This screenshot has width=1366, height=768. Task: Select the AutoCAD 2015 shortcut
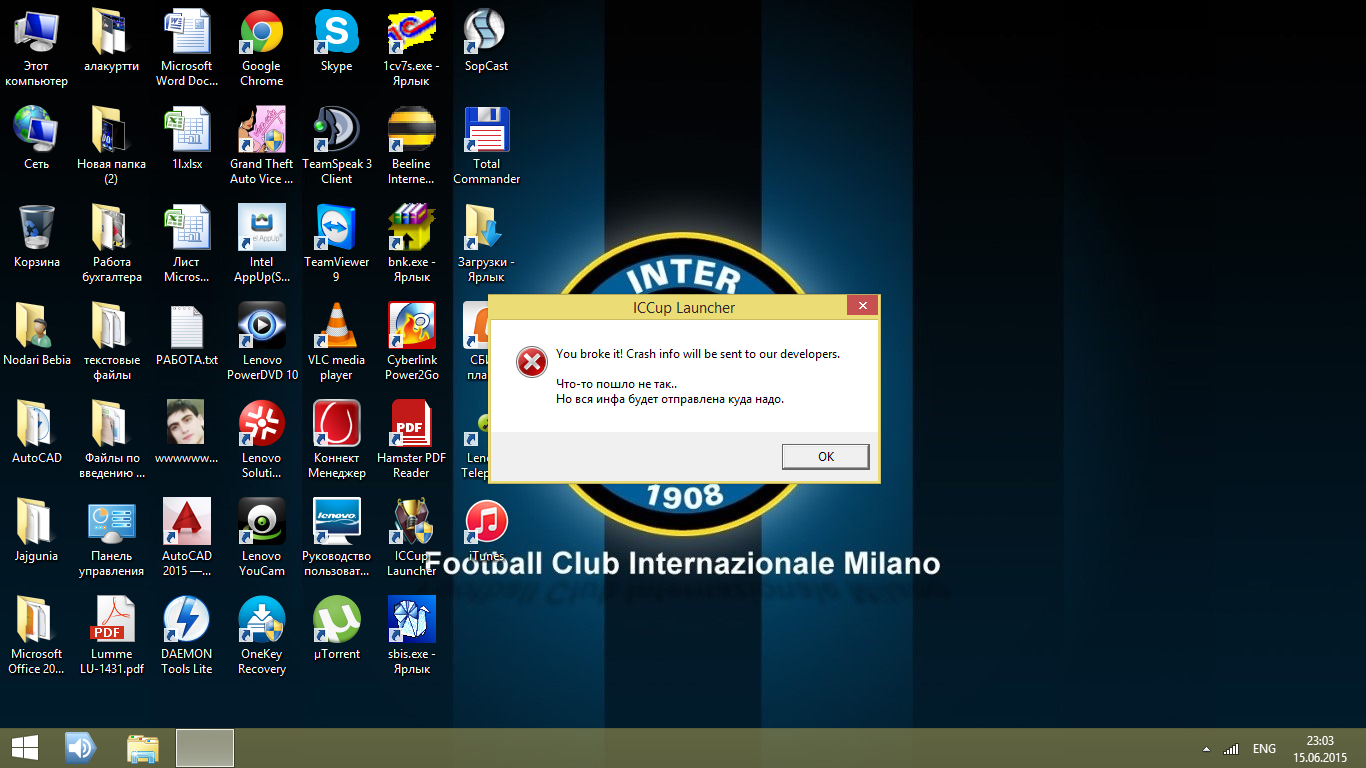pos(186,538)
